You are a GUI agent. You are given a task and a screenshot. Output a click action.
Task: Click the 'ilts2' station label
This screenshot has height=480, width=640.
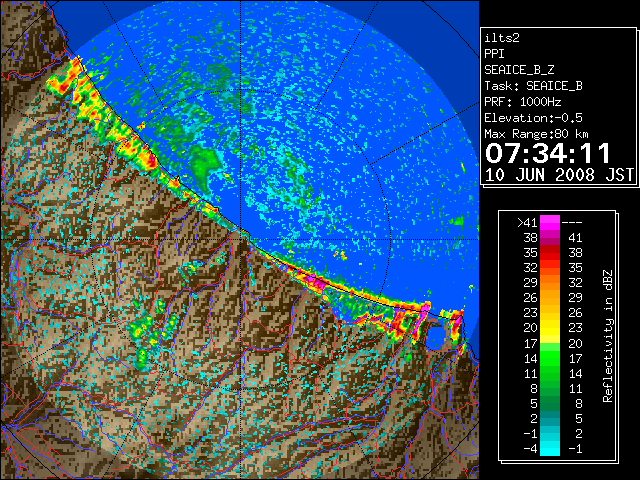click(x=502, y=38)
